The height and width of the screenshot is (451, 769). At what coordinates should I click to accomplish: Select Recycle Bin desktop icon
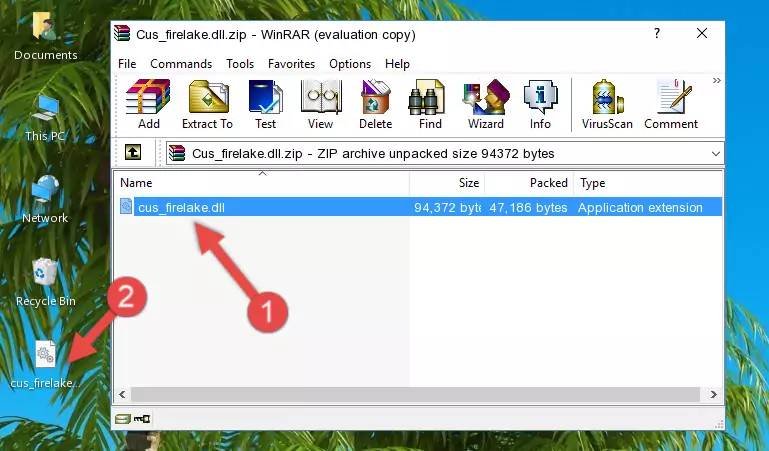coord(45,283)
